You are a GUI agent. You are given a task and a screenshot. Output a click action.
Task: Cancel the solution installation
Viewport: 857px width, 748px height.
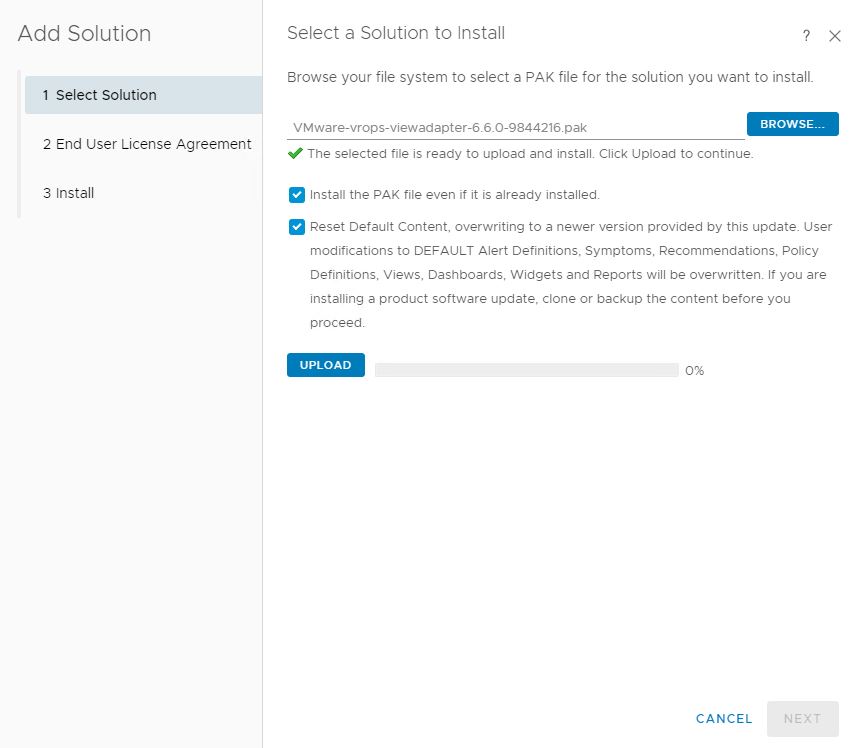click(724, 718)
